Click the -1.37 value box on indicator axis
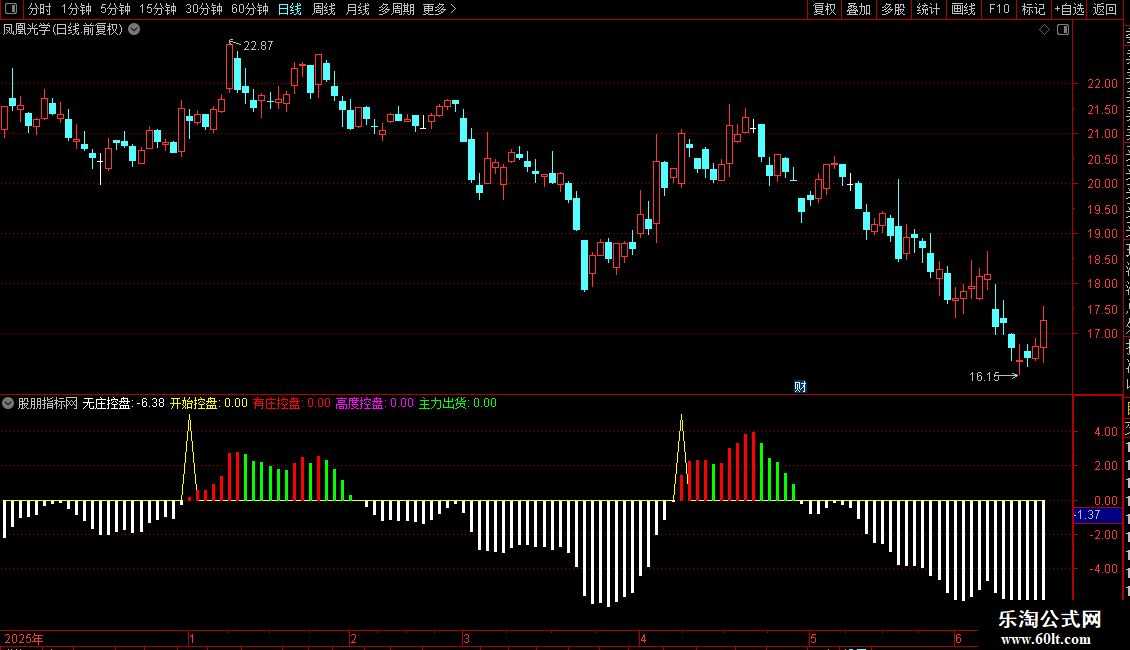 coord(1097,515)
